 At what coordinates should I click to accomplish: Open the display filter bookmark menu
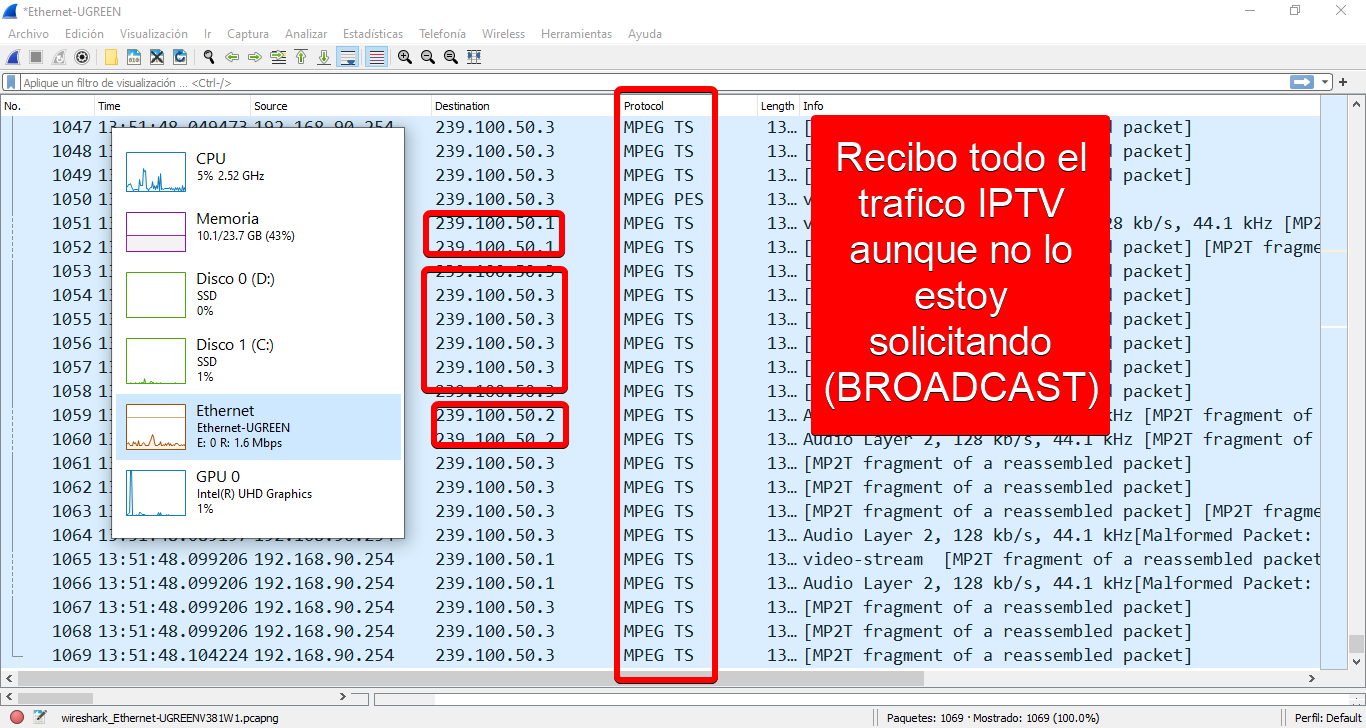[x=11, y=83]
